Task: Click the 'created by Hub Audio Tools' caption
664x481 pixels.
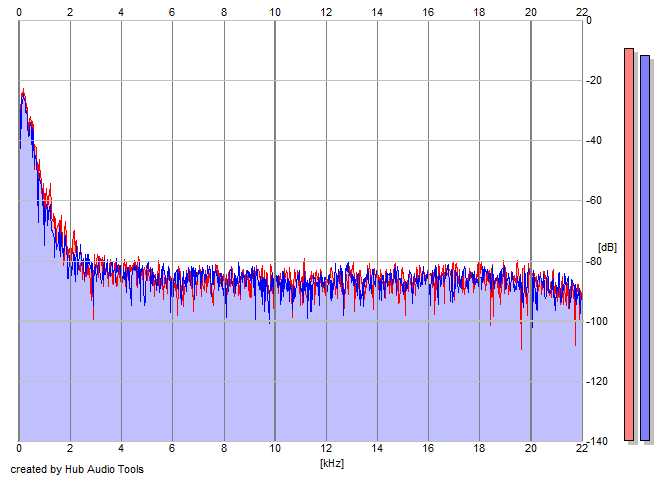Action: (x=77, y=469)
